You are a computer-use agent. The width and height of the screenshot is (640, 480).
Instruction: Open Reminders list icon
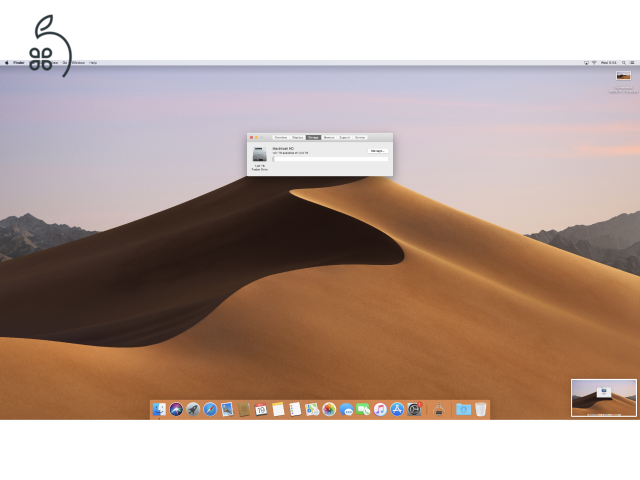[x=295, y=409]
